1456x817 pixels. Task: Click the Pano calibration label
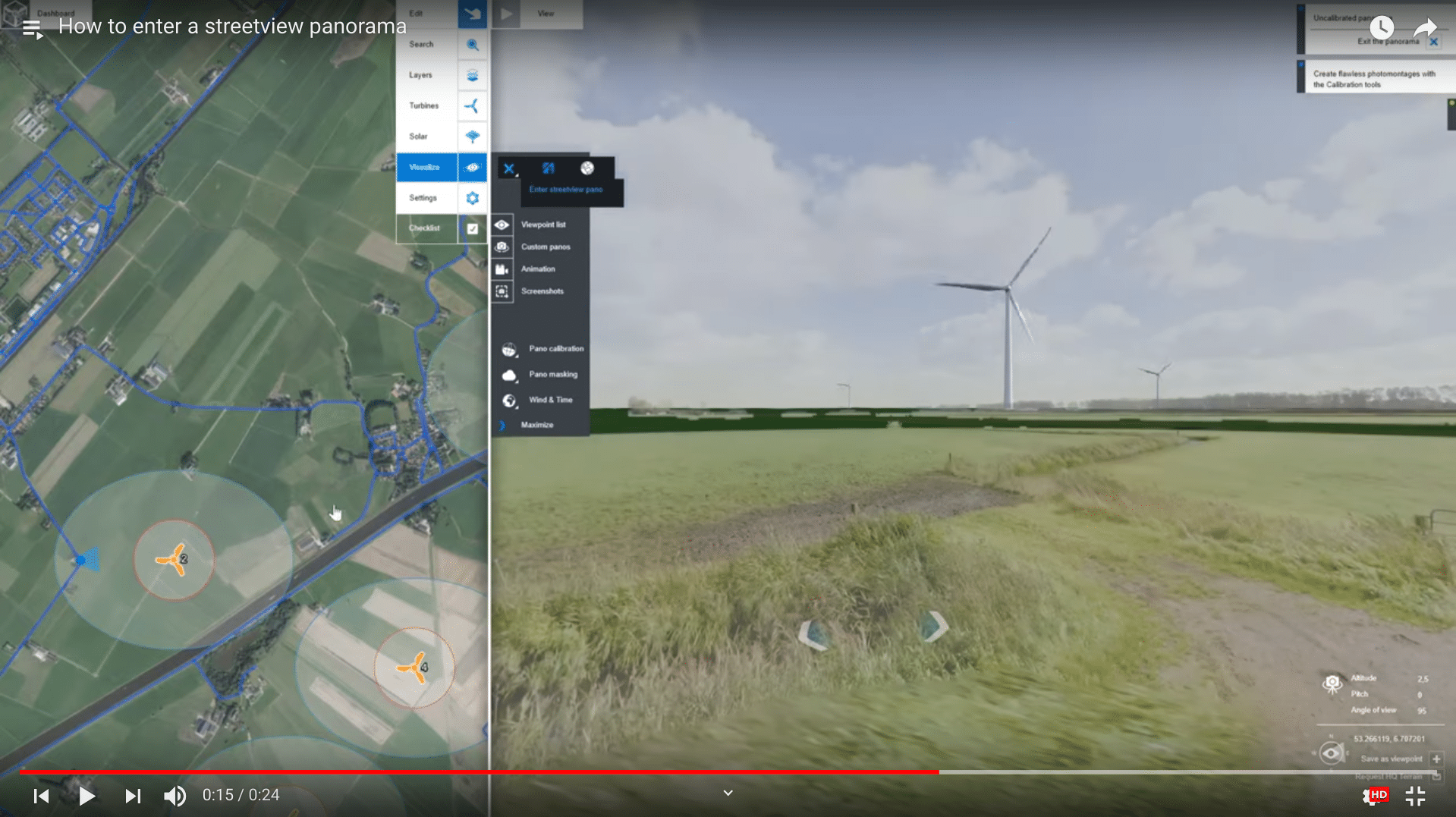point(556,349)
